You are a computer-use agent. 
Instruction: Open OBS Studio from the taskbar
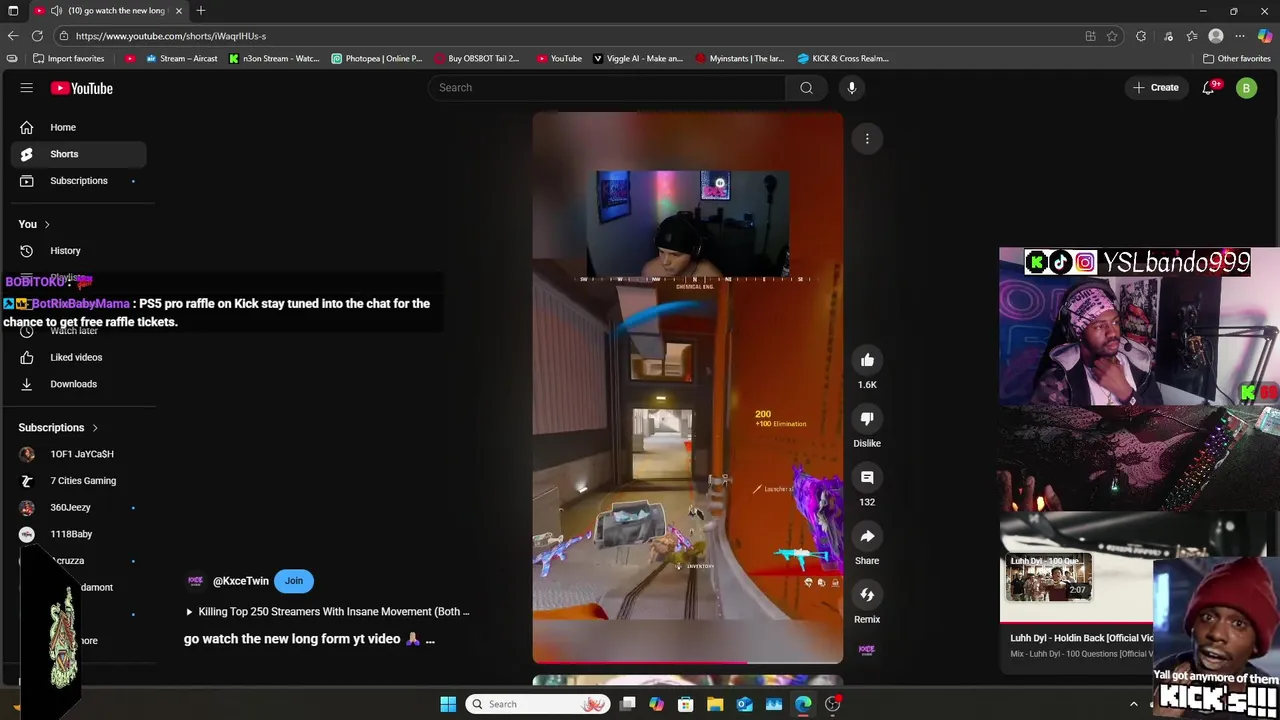pyautogui.click(x=832, y=704)
